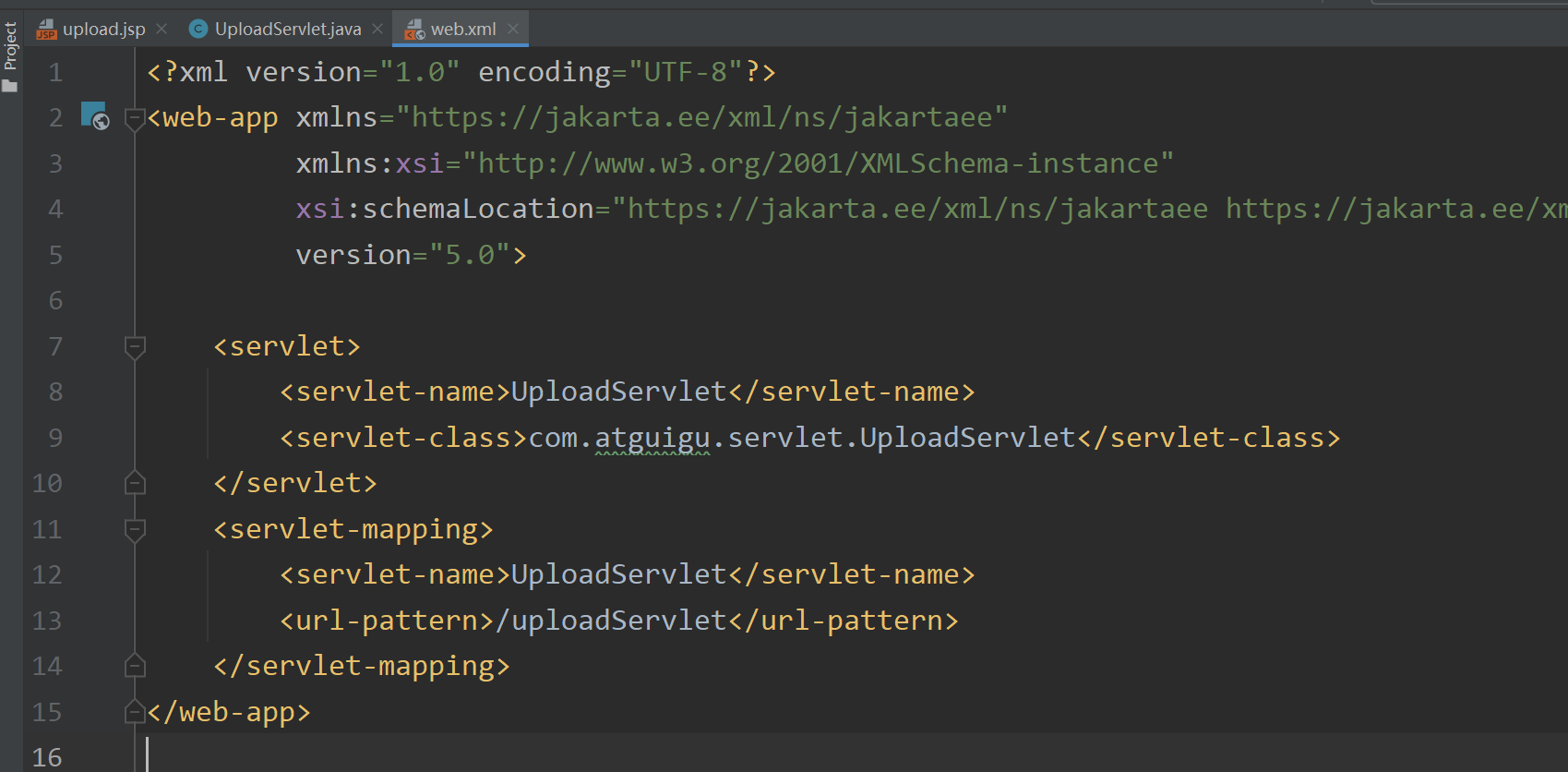1568x772 pixels.
Task: Collapse servlet closing fold marker on line 10
Action: coord(135,483)
